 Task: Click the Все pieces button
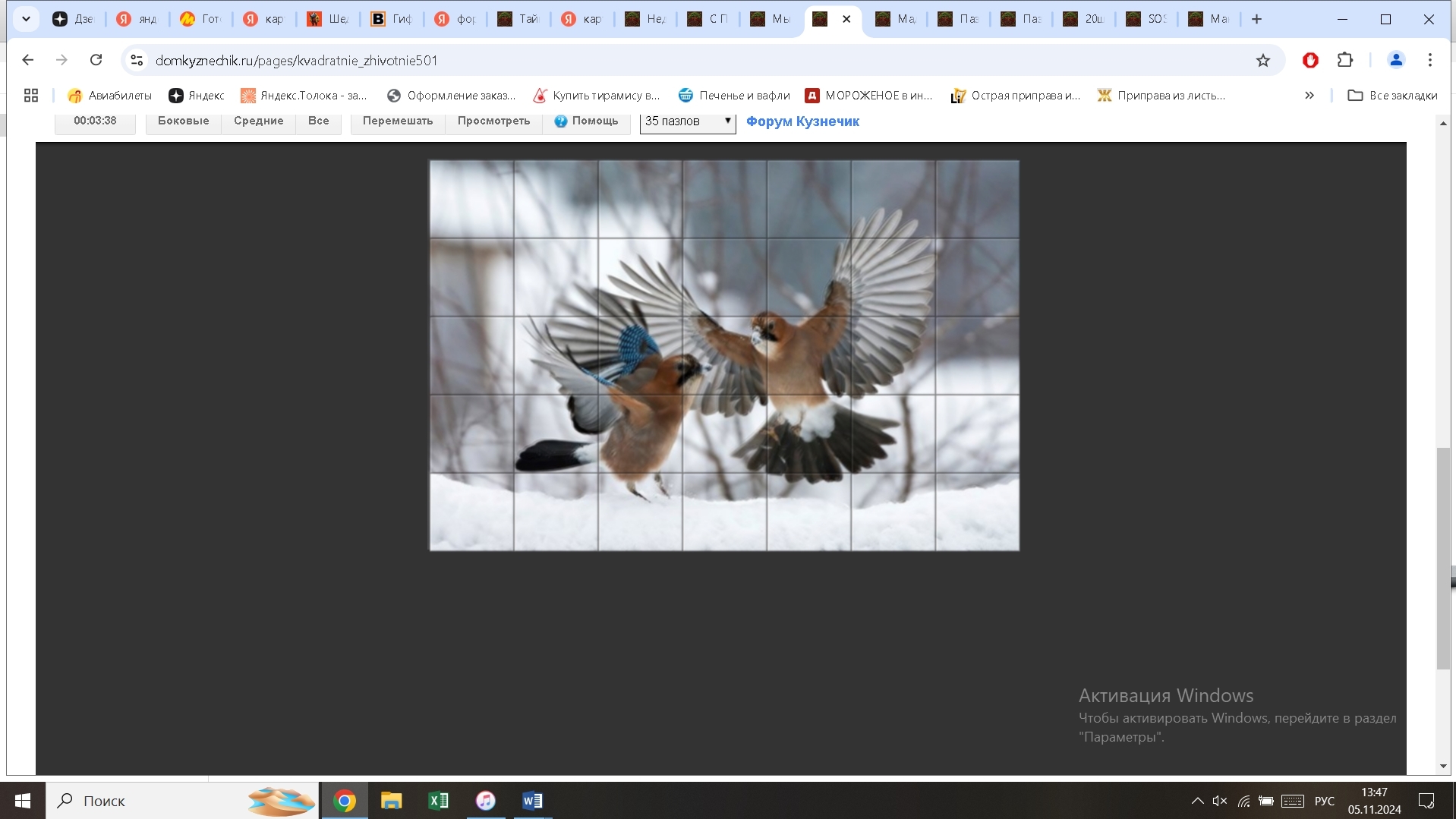pos(318,121)
